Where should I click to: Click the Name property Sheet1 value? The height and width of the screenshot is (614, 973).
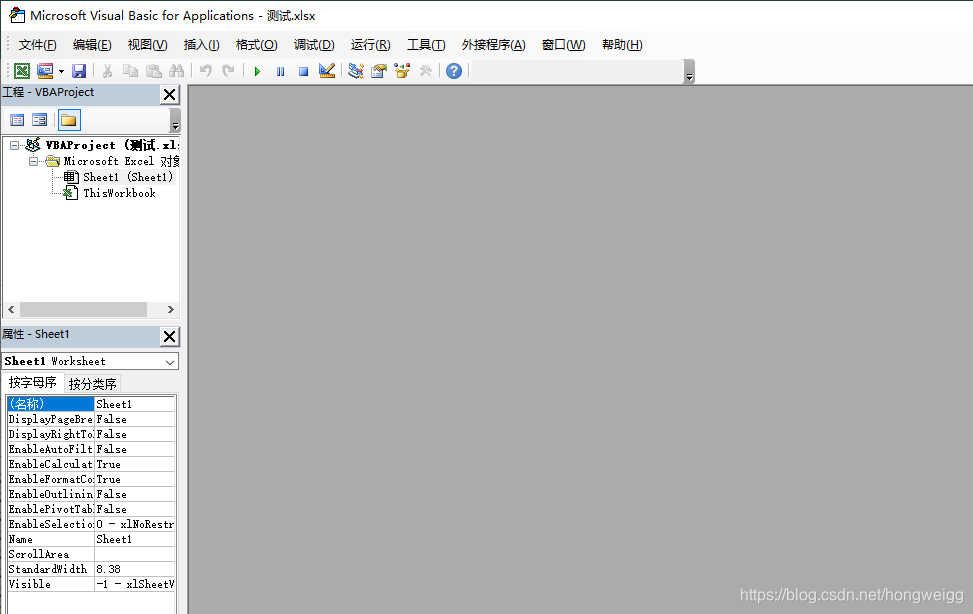click(x=134, y=540)
